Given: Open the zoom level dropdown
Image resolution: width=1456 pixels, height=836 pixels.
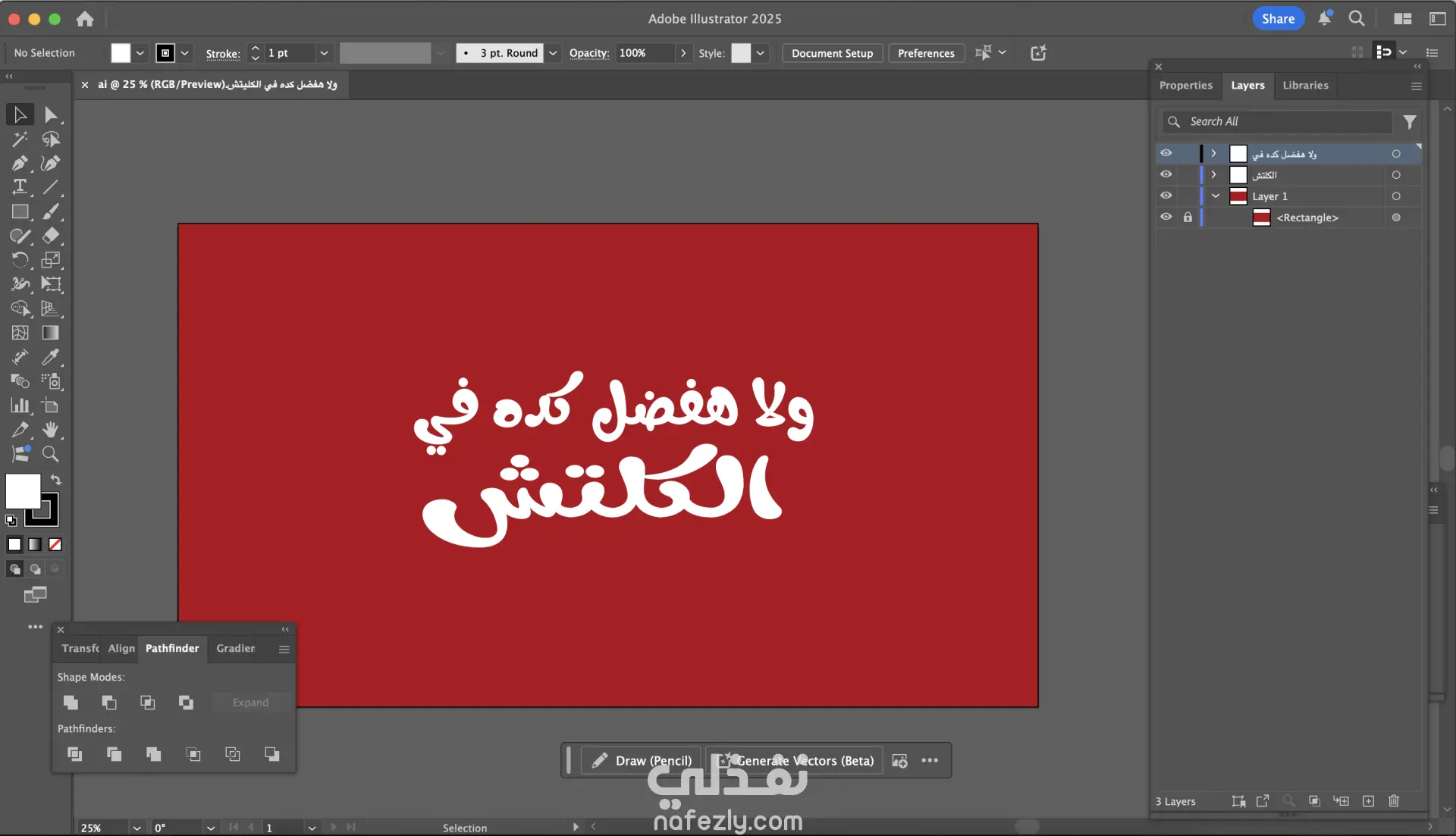Looking at the screenshot, I should [x=137, y=828].
